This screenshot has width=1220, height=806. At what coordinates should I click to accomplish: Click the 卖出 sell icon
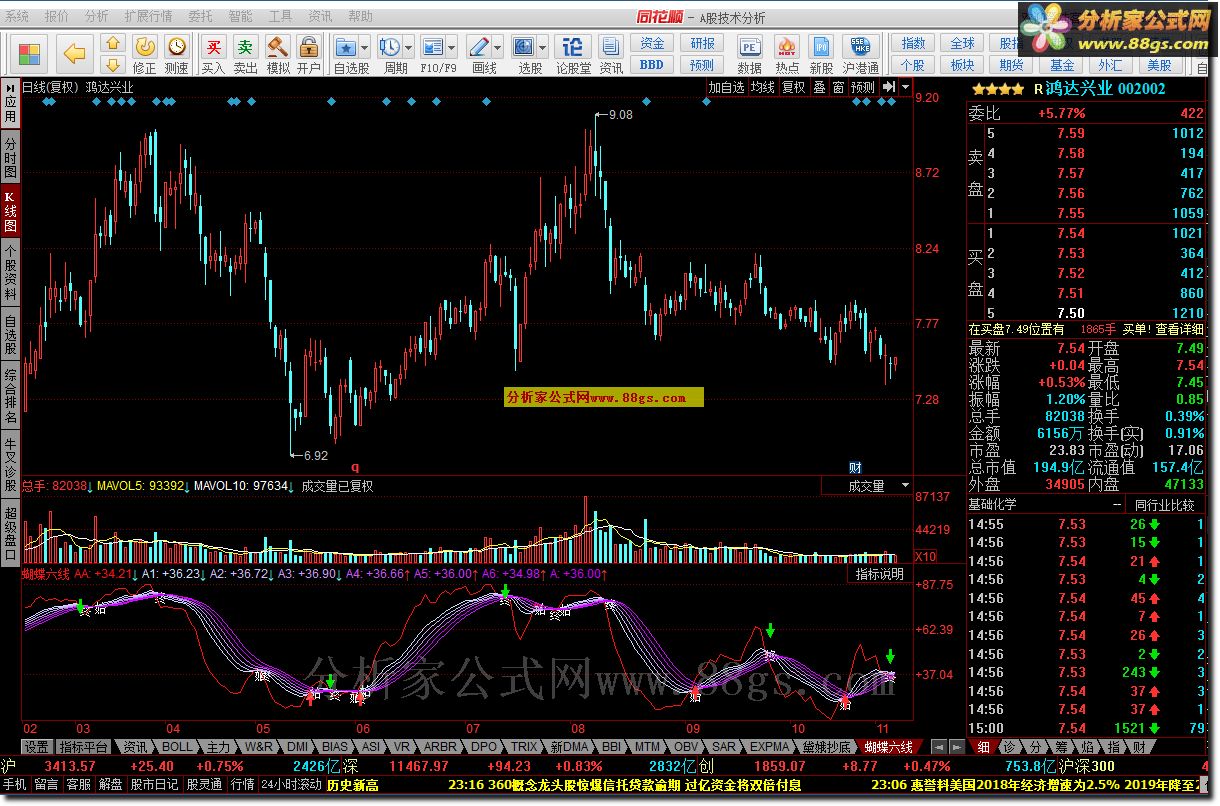[245, 54]
